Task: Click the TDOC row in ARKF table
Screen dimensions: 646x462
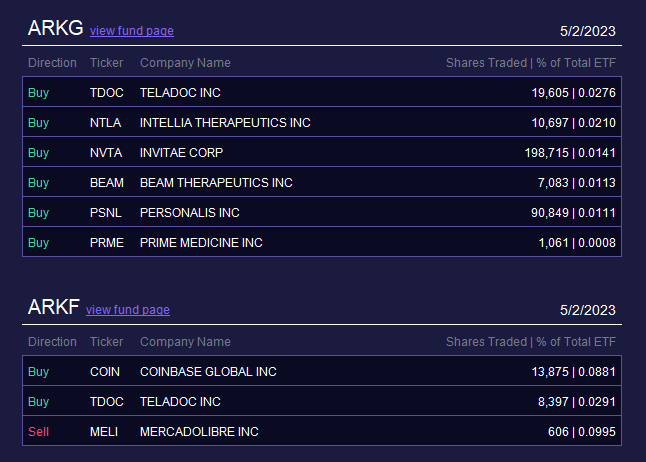Action: pos(322,401)
